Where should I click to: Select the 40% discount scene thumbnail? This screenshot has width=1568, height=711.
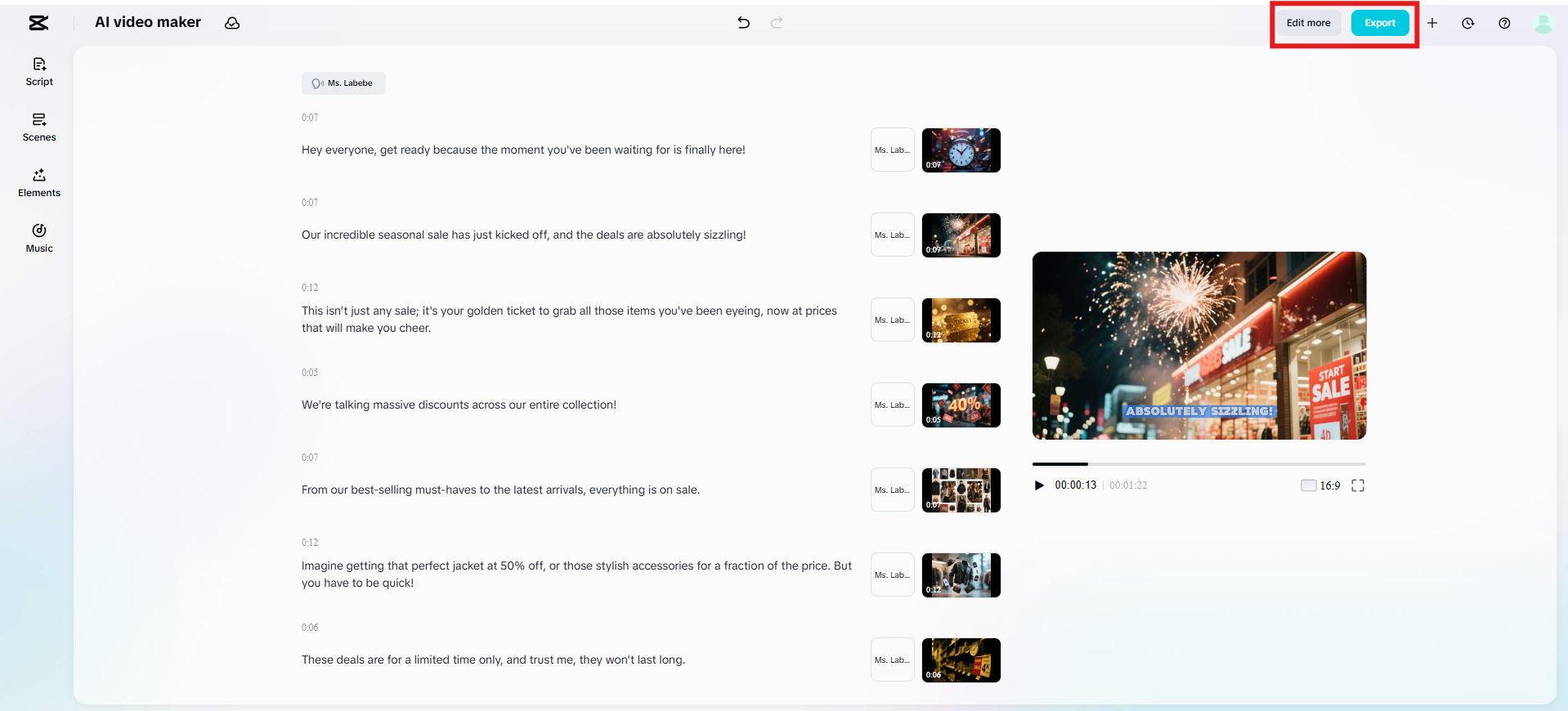[961, 405]
